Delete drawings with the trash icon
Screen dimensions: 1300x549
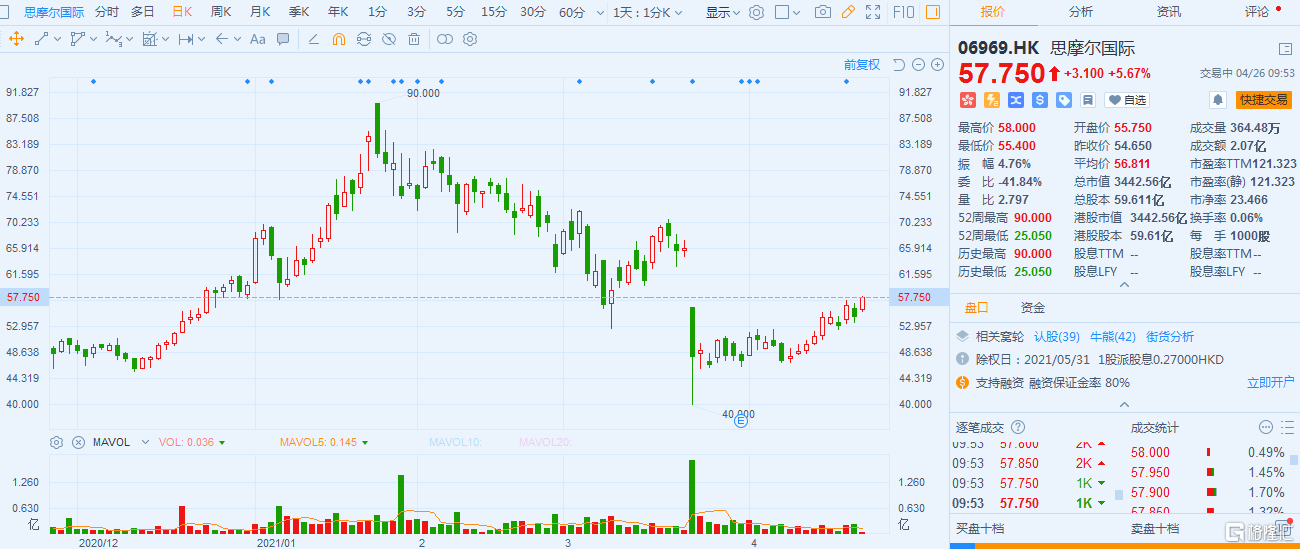[414, 39]
